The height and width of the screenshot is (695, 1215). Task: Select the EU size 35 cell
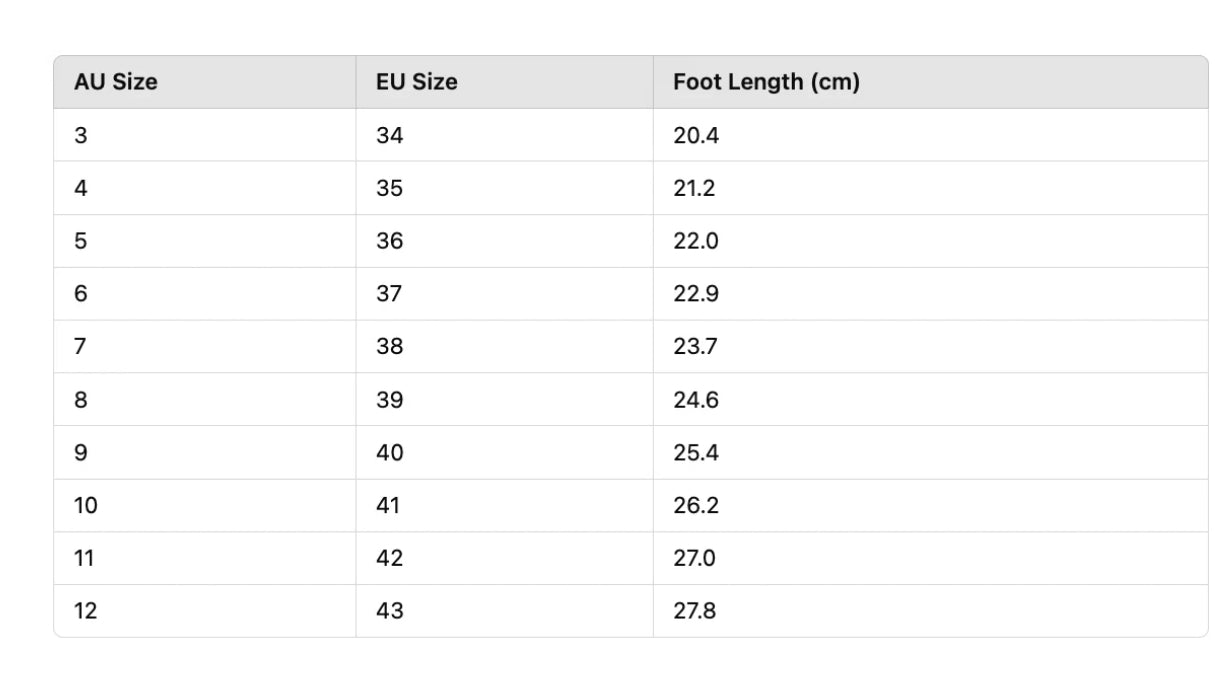pyautogui.click(x=504, y=188)
